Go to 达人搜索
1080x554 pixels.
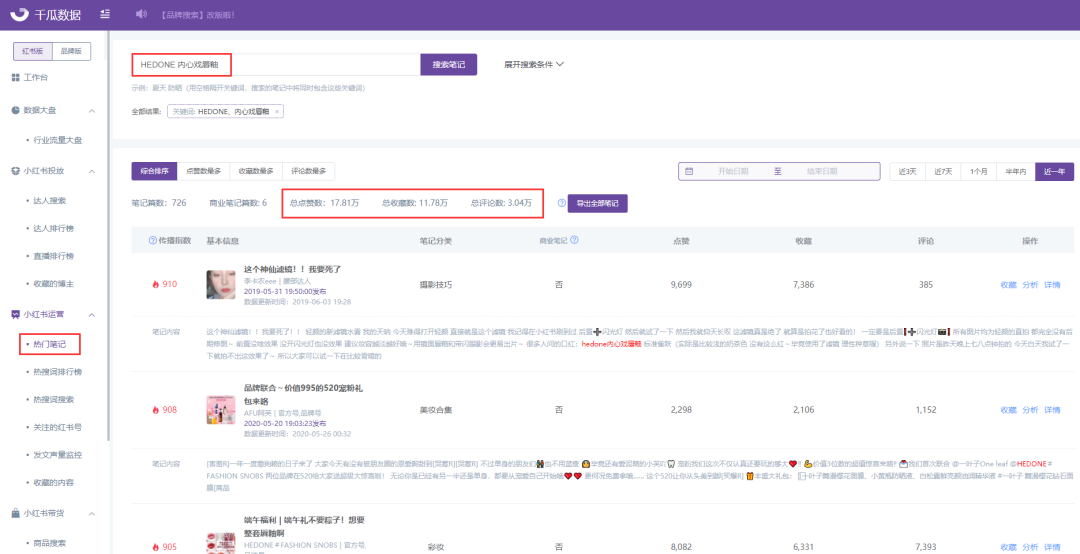[x=50, y=201]
